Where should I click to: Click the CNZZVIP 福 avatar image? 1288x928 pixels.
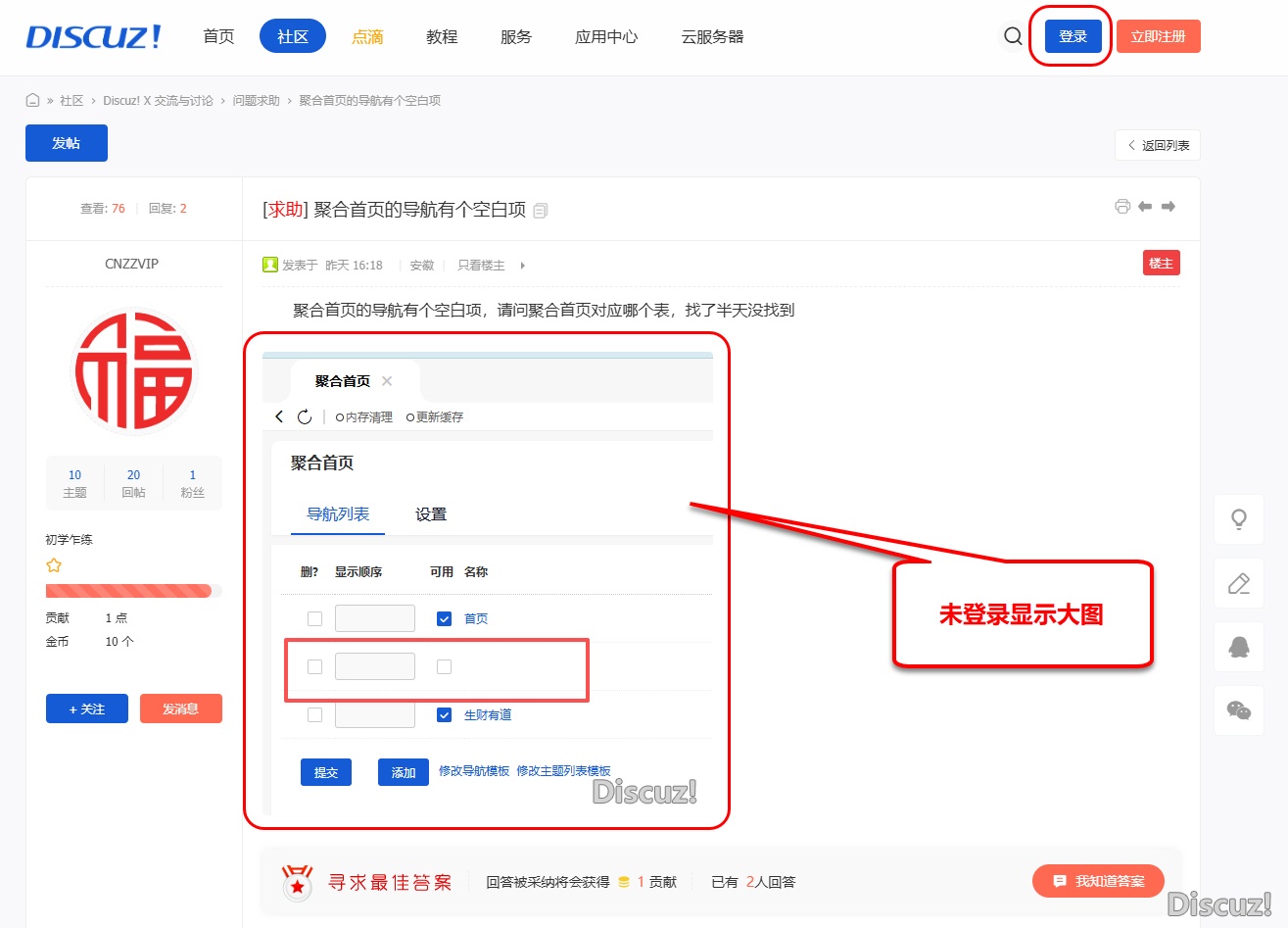click(x=133, y=371)
